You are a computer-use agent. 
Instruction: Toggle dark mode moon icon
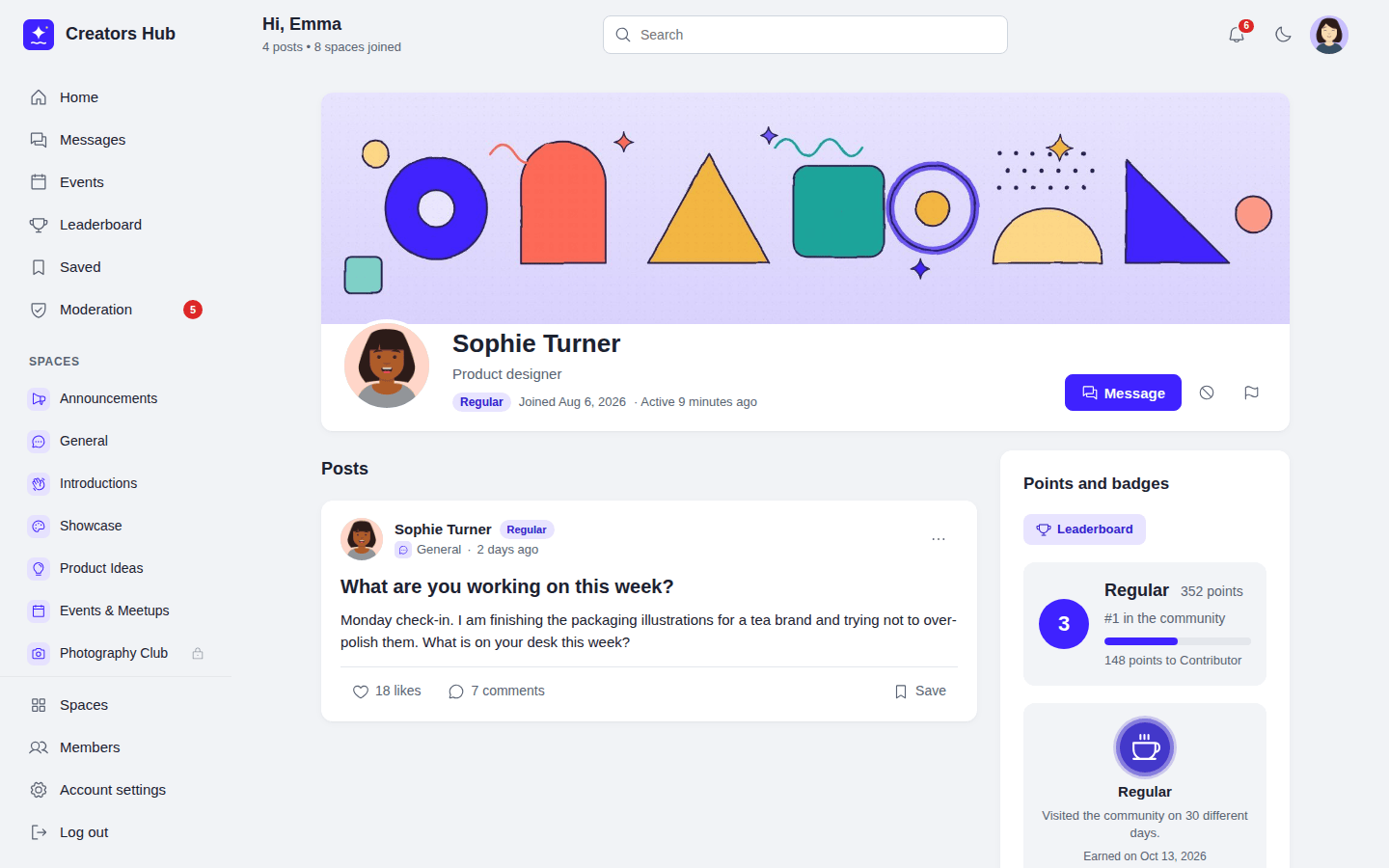1283,35
